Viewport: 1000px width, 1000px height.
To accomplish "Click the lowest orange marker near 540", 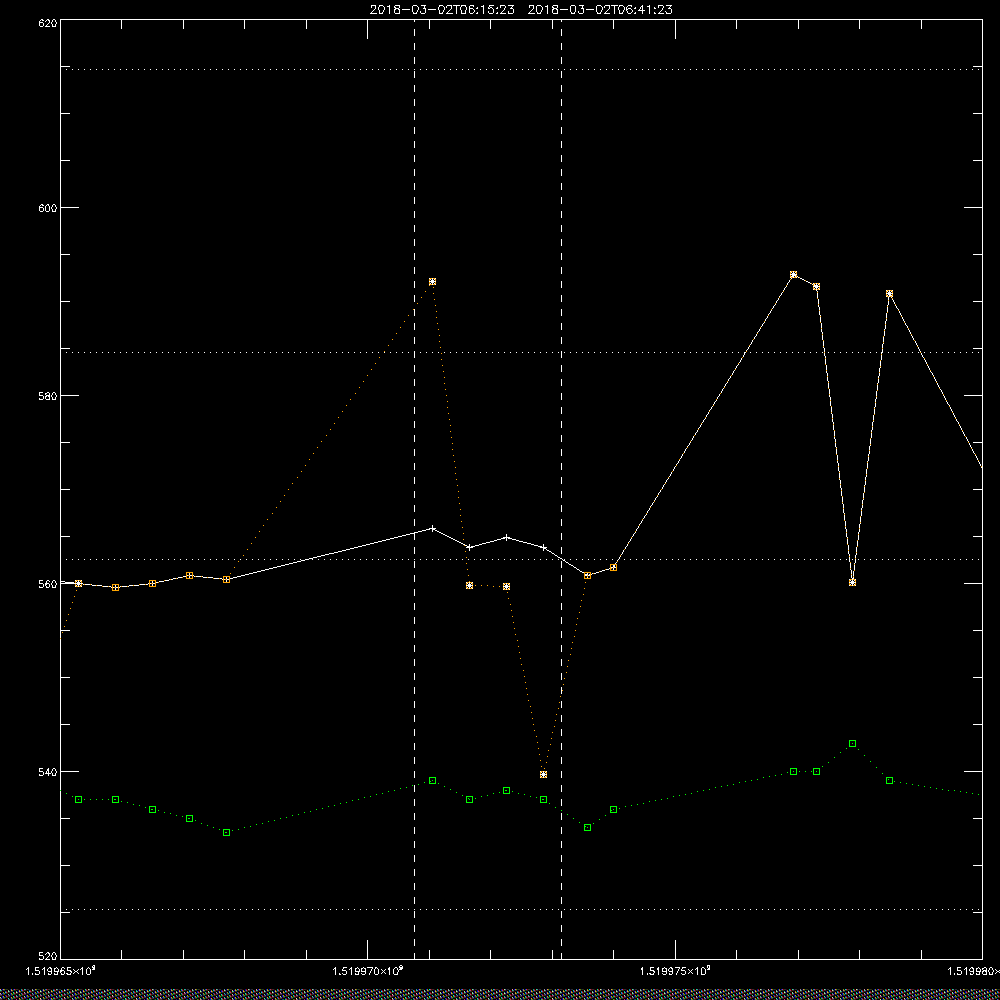I will [x=543, y=774].
